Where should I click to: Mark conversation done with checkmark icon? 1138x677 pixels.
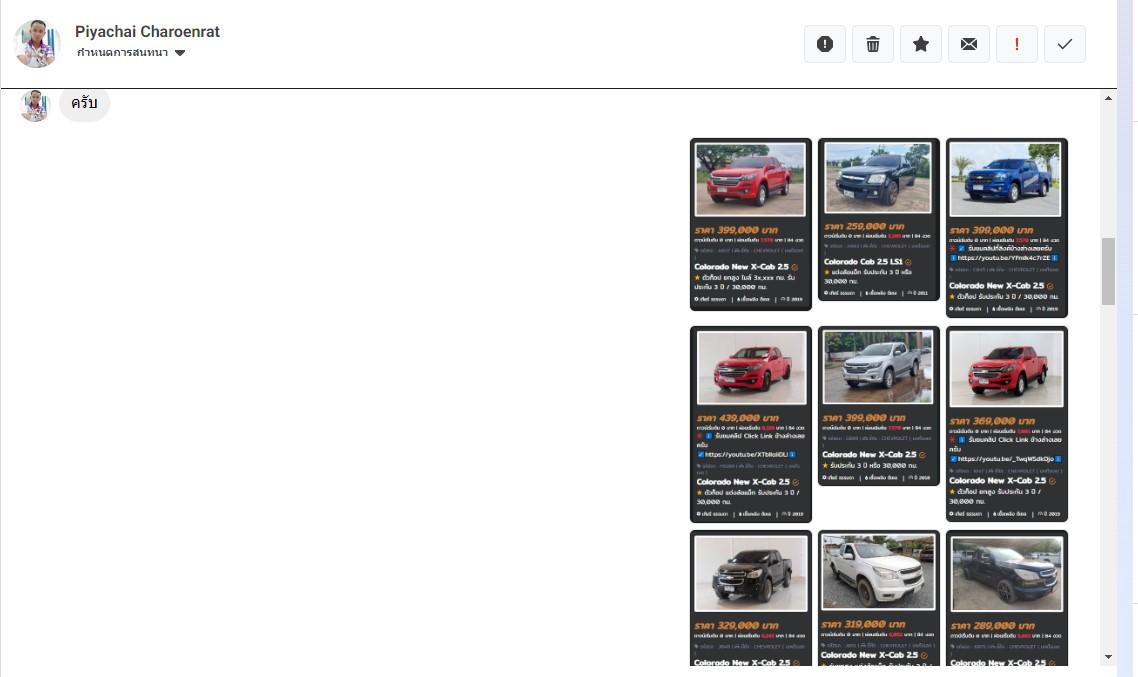1065,44
